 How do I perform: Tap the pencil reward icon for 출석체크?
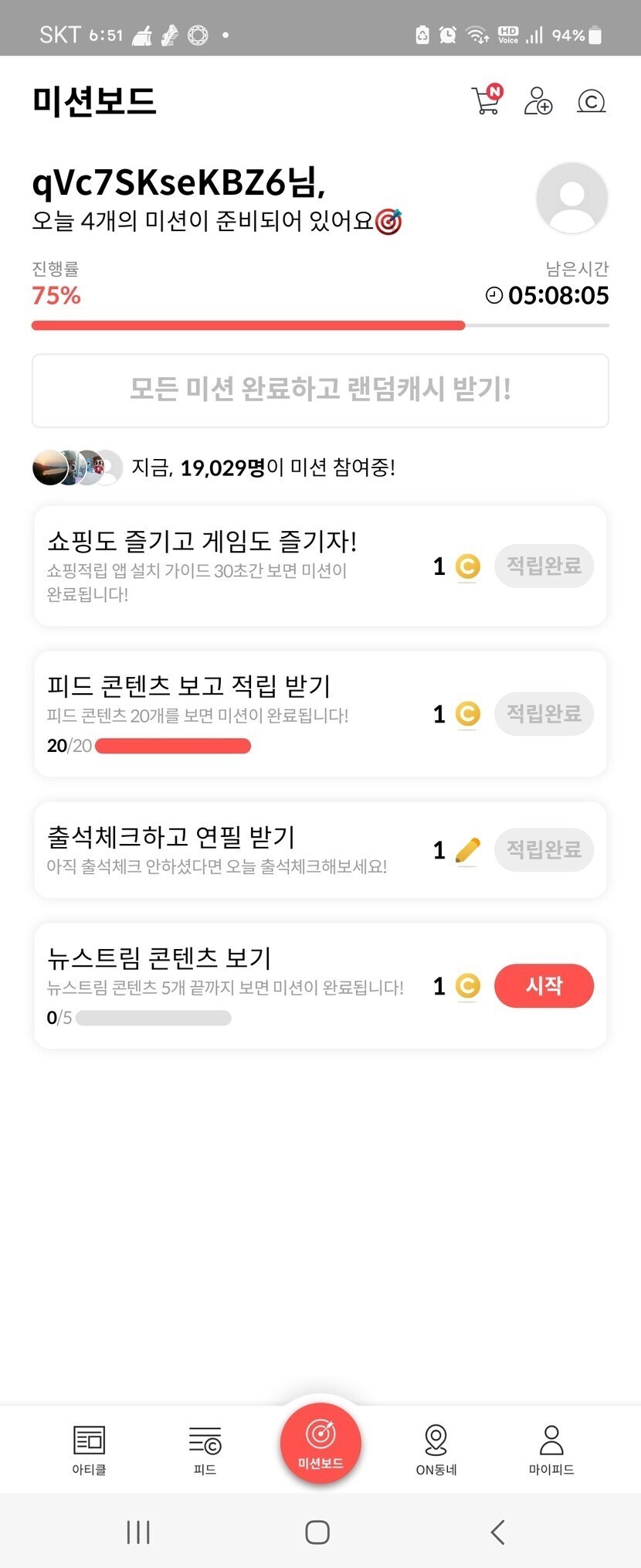pos(468,850)
